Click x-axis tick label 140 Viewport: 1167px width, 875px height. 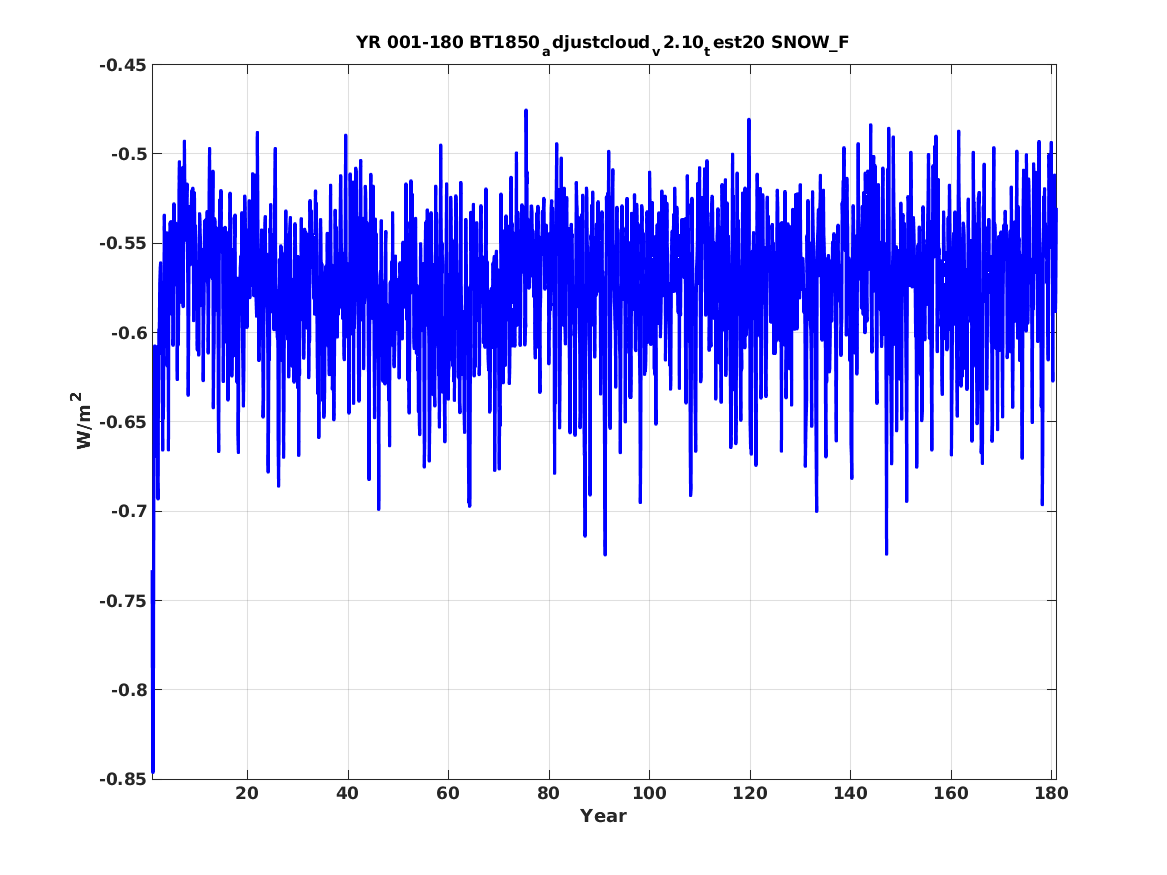click(850, 793)
